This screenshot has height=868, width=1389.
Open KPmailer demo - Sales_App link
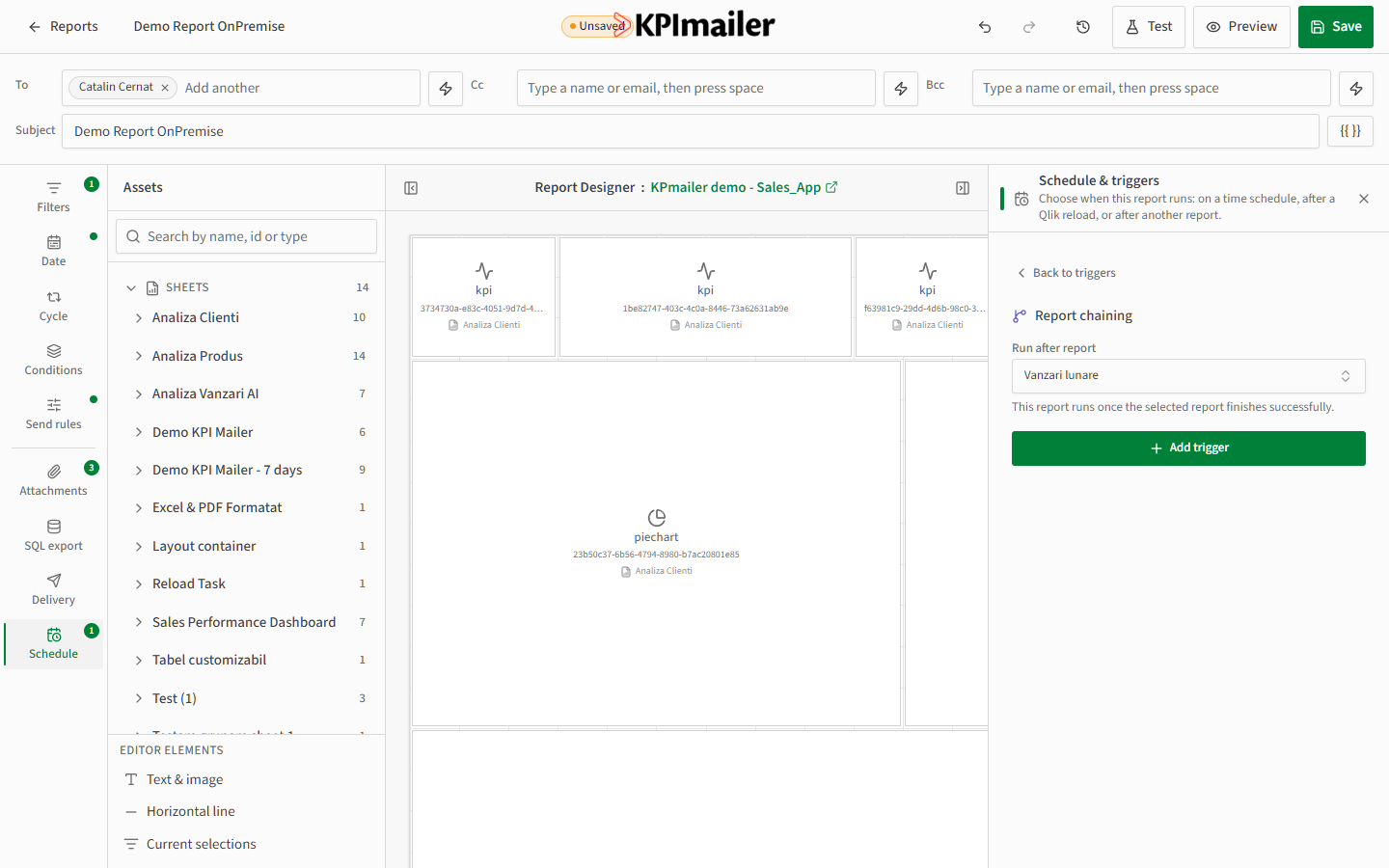pyautogui.click(x=744, y=188)
